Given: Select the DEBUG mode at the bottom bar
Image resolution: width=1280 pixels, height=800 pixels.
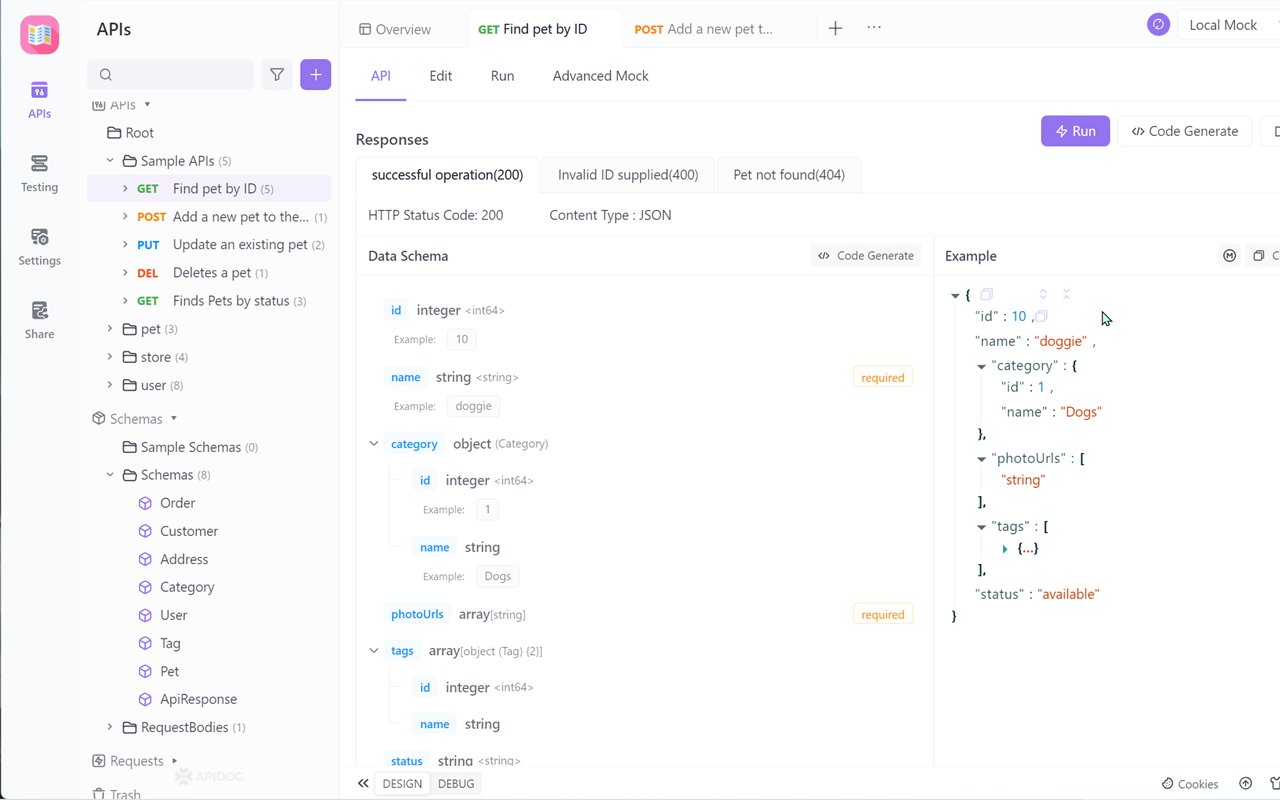Looking at the screenshot, I should [x=456, y=784].
